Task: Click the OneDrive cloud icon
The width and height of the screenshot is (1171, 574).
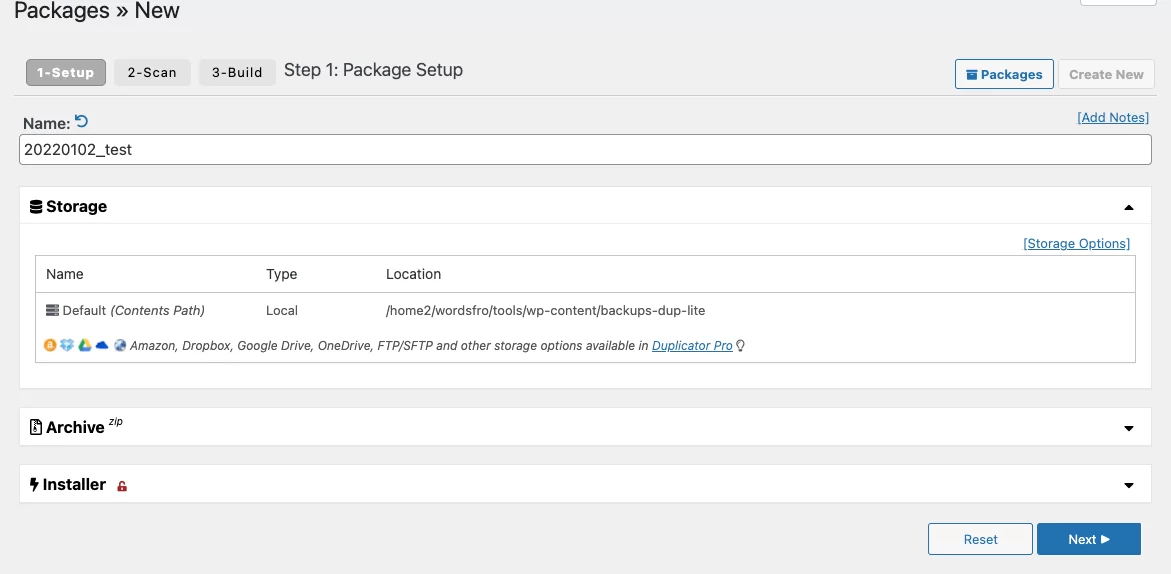Action: tap(102, 345)
